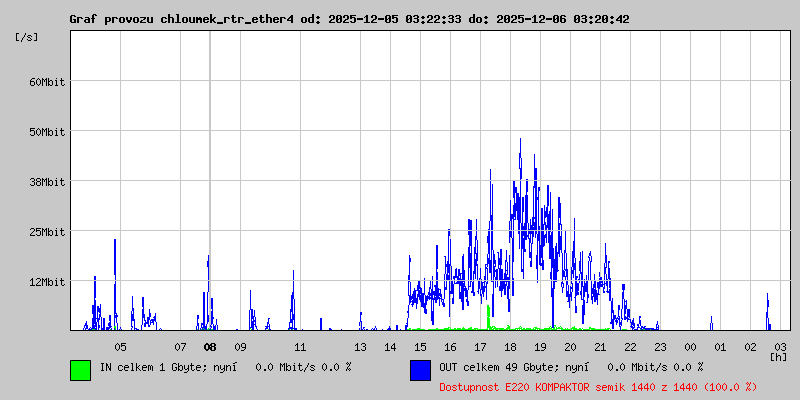This screenshot has width=800, height=400.
Task: Click the 38Mbit y-axis label
Action: [x=46, y=182]
